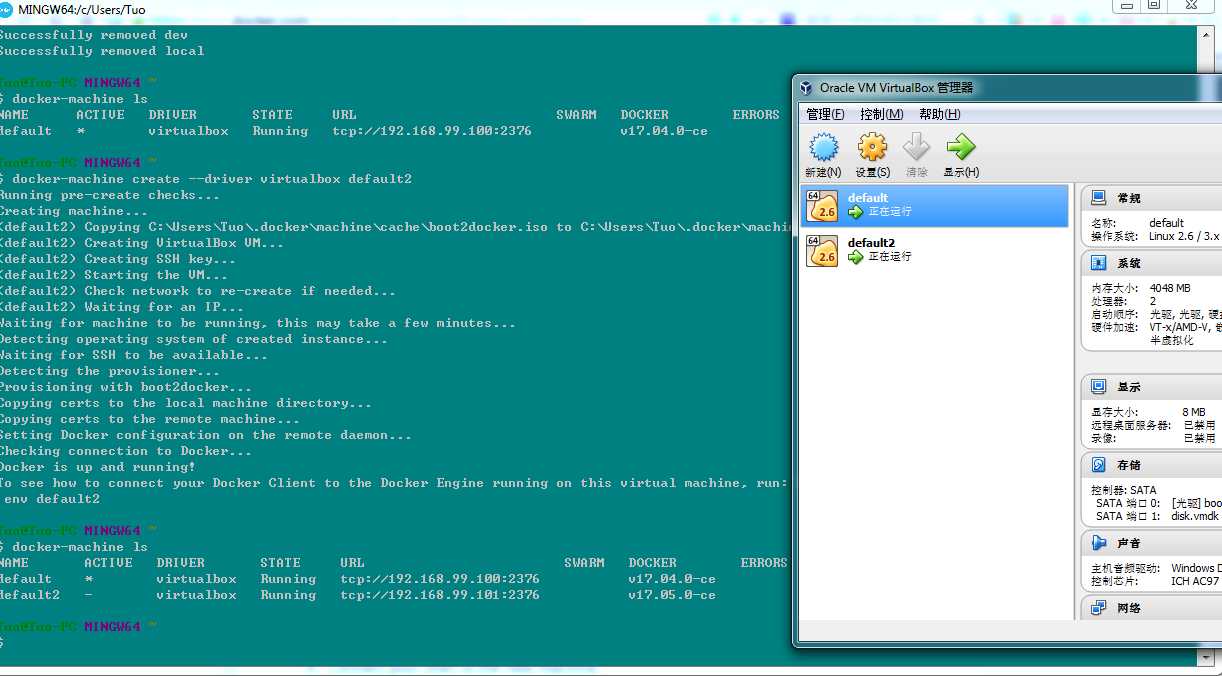
Task: Click 'Waiting for SSH to be available' line
Action: pos(134,355)
